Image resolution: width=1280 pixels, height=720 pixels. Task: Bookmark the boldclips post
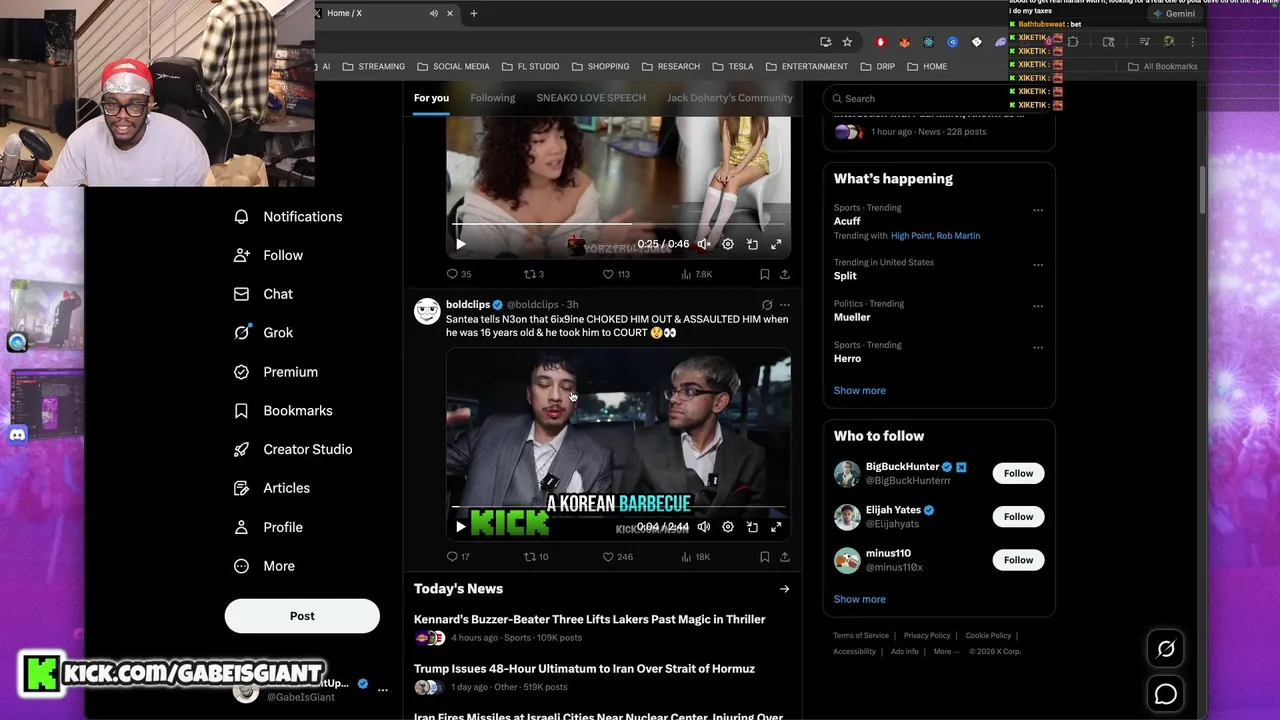point(764,557)
